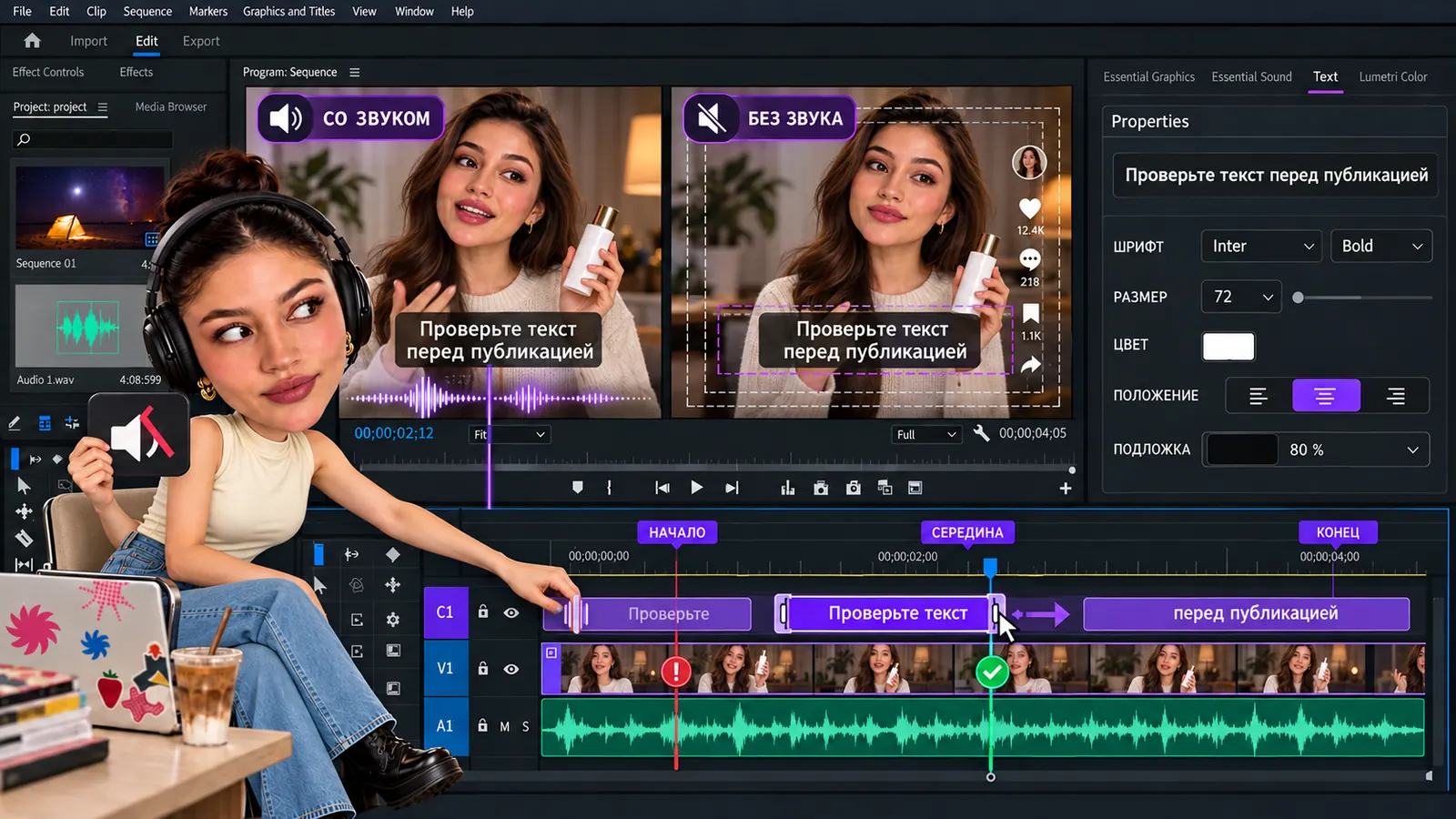Screen dimensions: 1456x819
Task: Open the button editor plus icon
Action: [x=1066, y=489]
